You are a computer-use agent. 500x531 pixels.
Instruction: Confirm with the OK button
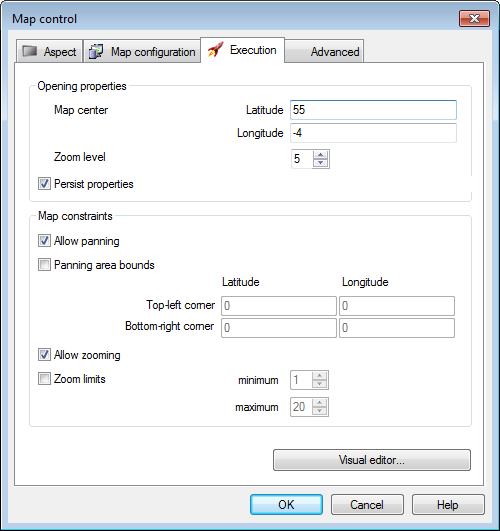click(286, 505)
